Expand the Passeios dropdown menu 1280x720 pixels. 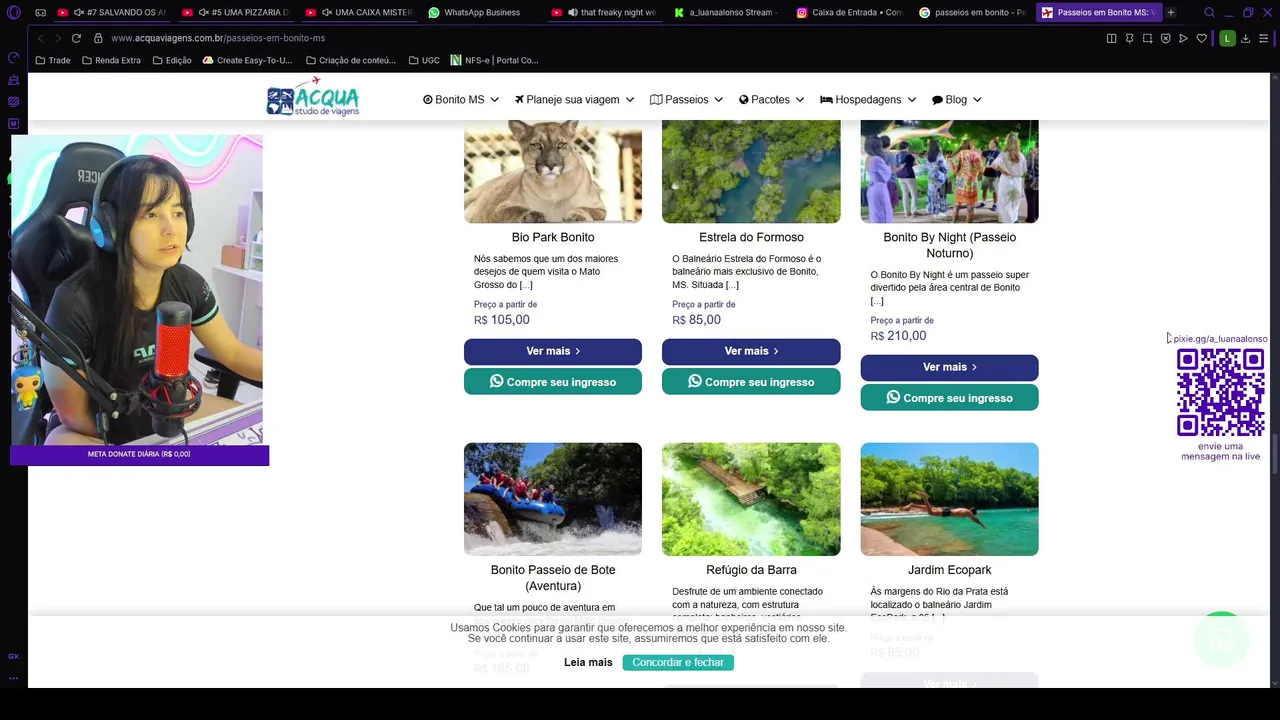click(x=686, y=100)
